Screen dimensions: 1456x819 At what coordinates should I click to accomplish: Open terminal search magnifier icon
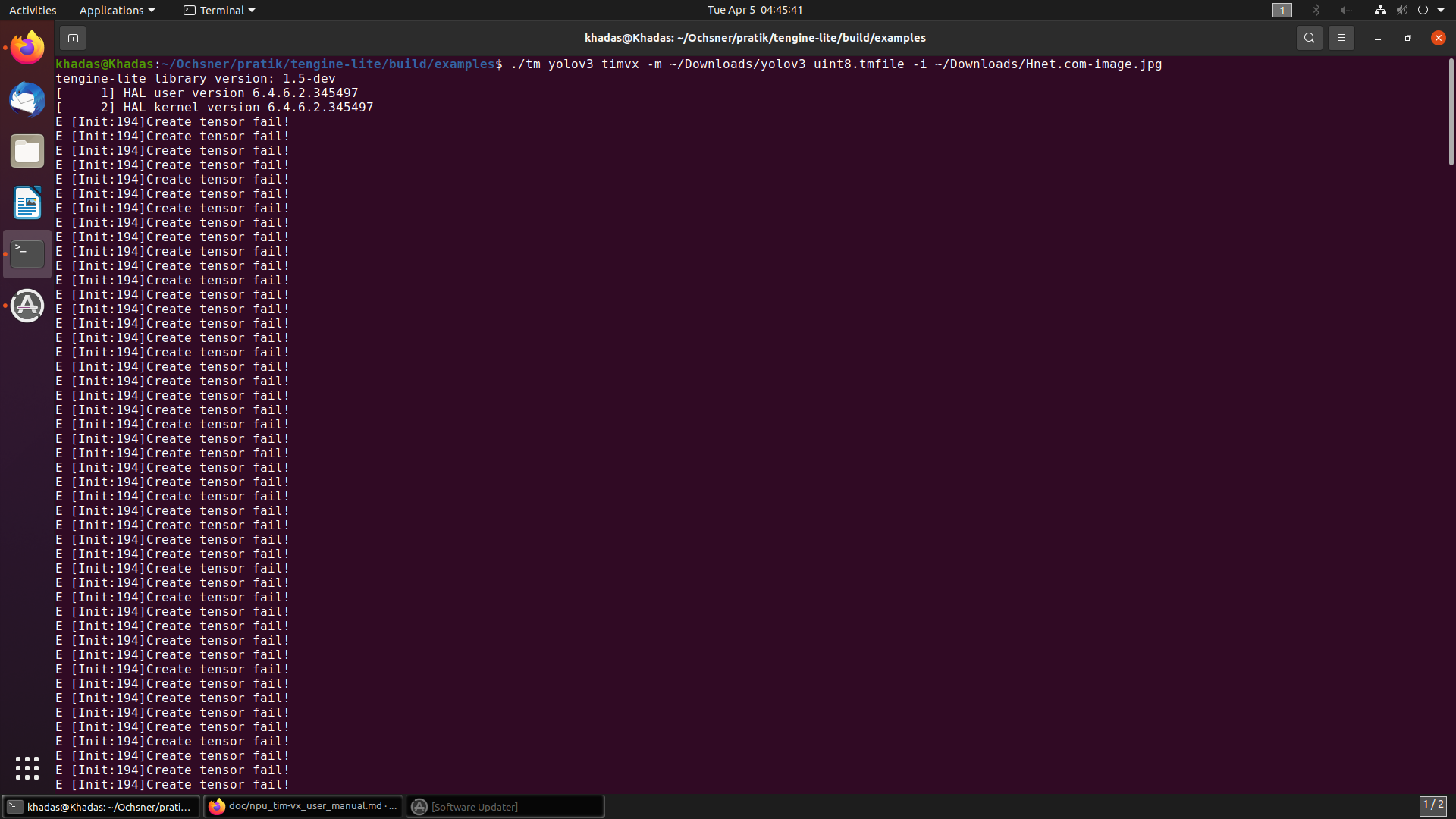1309,38
